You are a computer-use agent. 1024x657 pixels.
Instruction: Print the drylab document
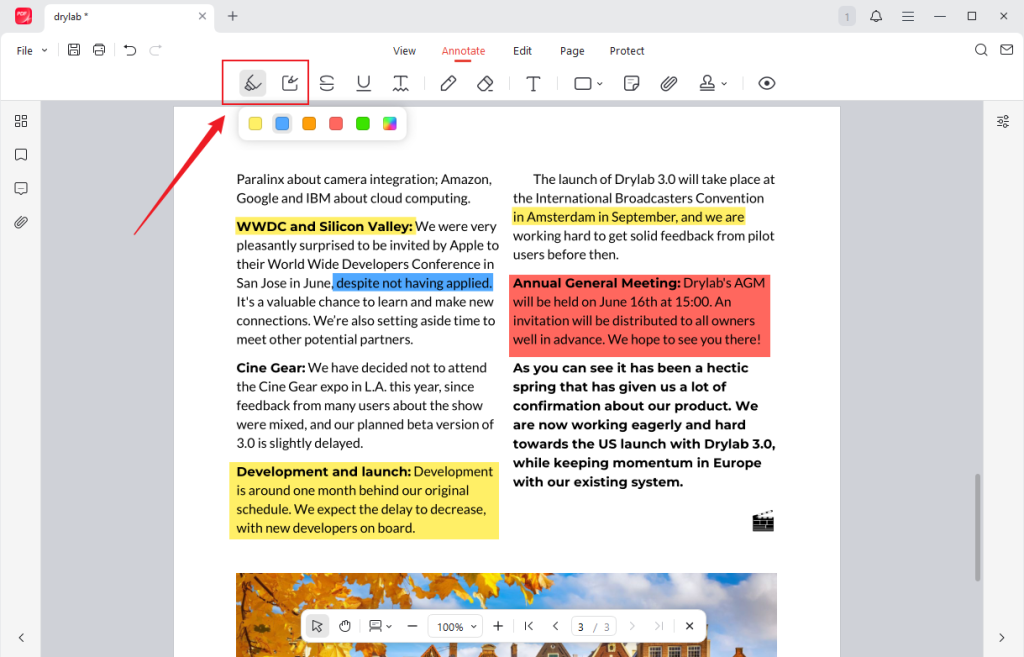tap(97, 49)
